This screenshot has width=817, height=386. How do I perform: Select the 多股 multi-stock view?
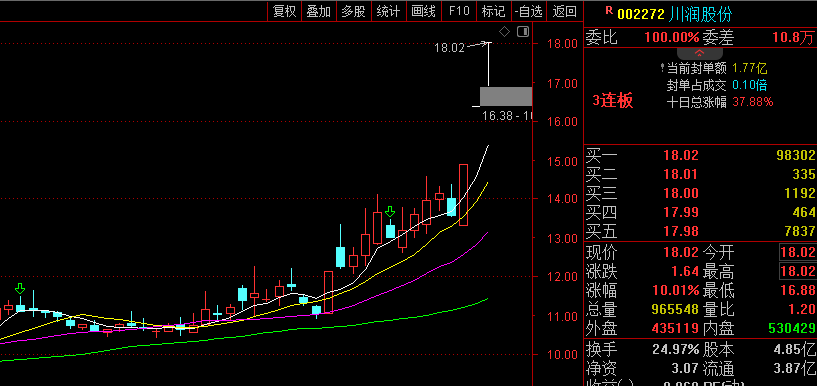pyautogui.click(x=354, y=11)
